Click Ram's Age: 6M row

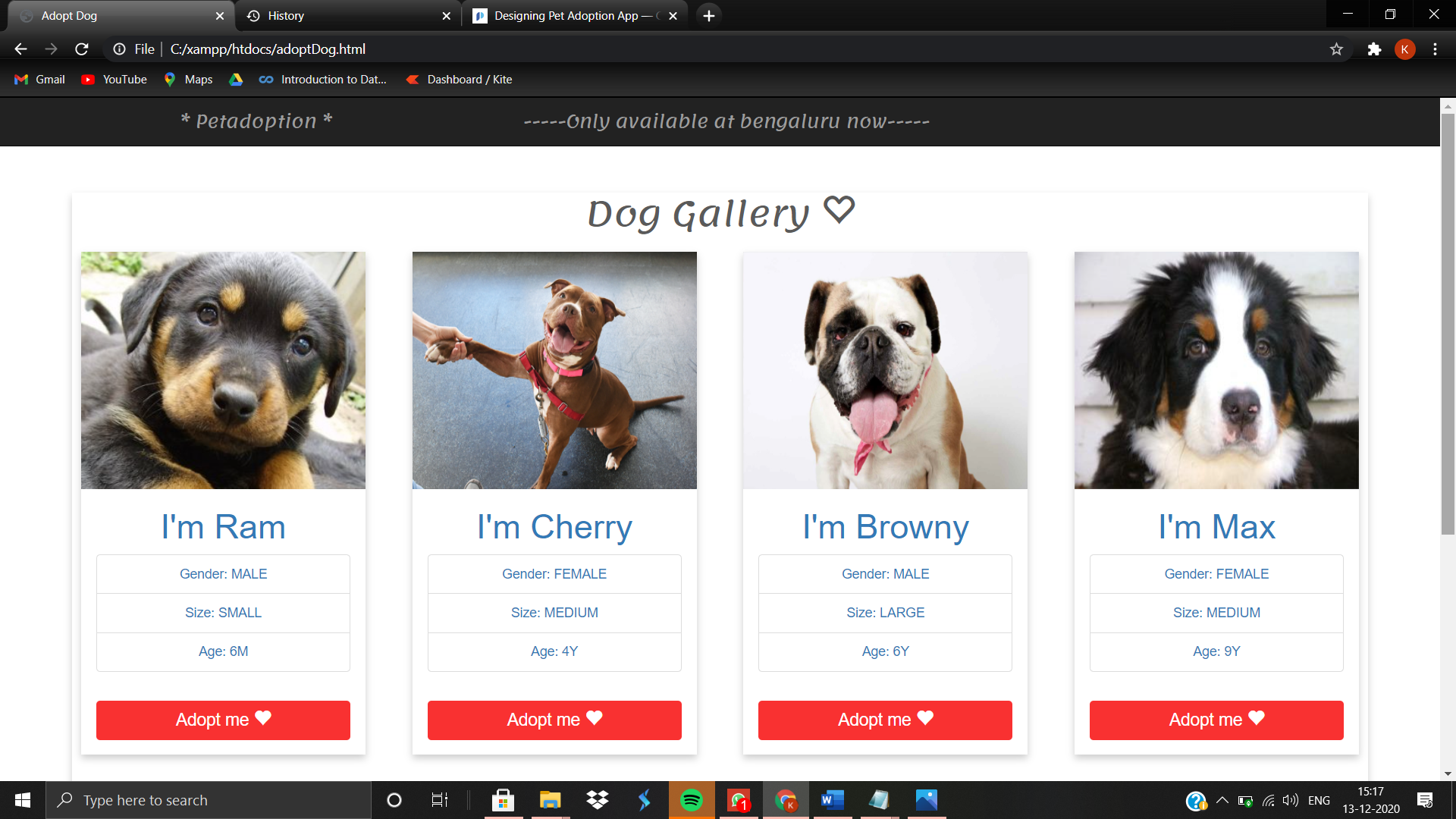point(223,651)
